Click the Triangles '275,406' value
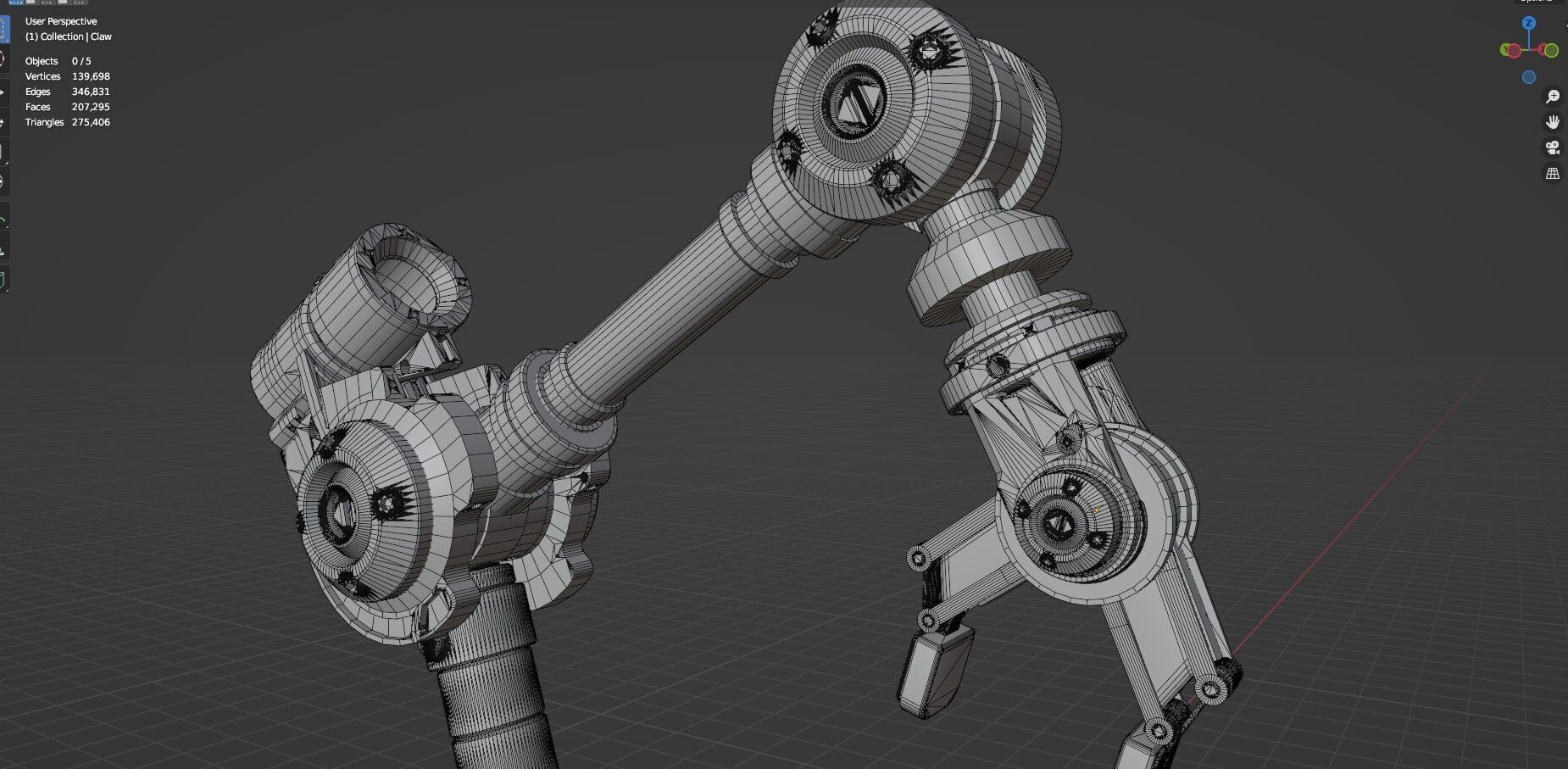The image size is (1568, 769). [x=91, y=122]
